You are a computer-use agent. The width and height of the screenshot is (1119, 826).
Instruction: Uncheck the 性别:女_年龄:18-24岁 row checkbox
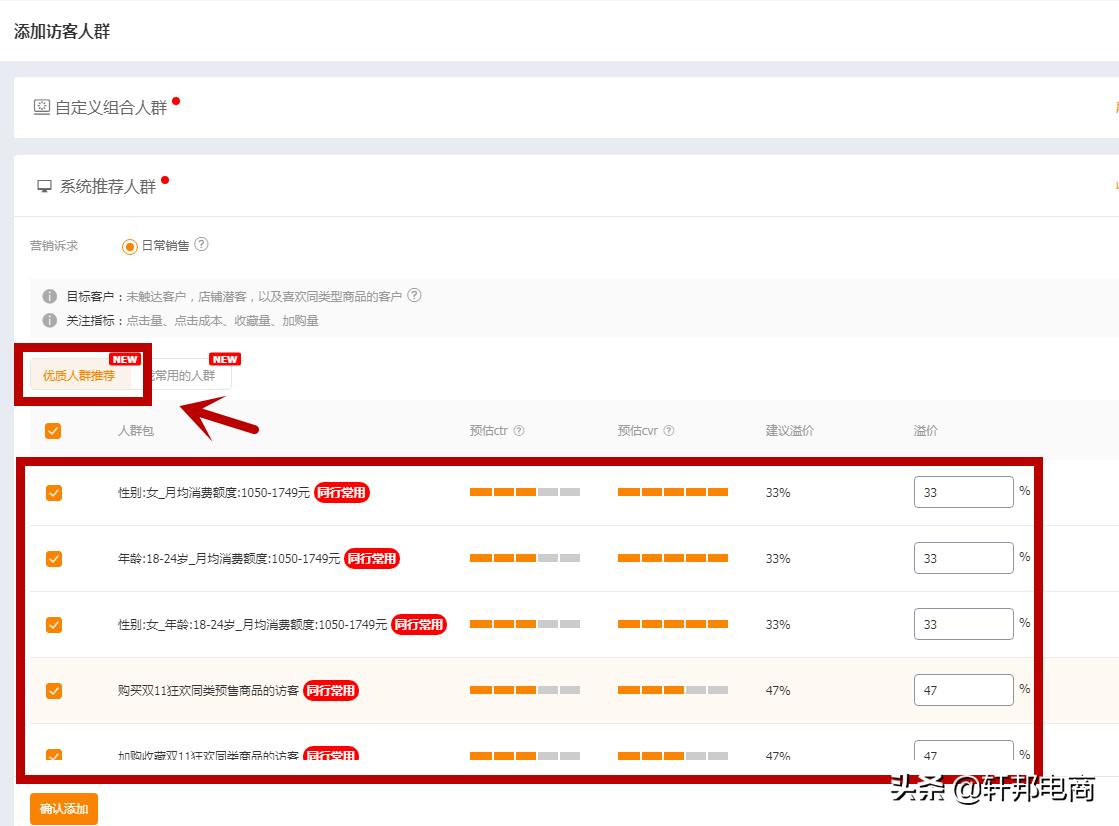pyautogui.click(x=54, y=625)
